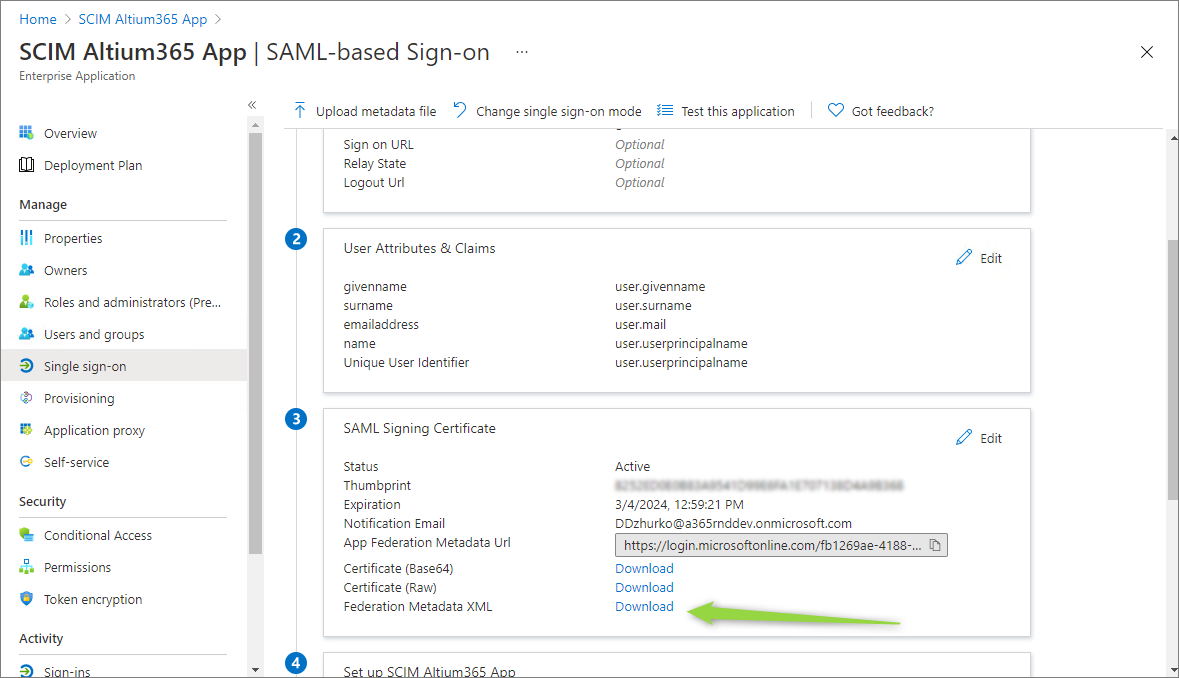The width and height of the screenshot is (1179, 678).
Task: Click the Test this application icon
Action: point(665,111)
